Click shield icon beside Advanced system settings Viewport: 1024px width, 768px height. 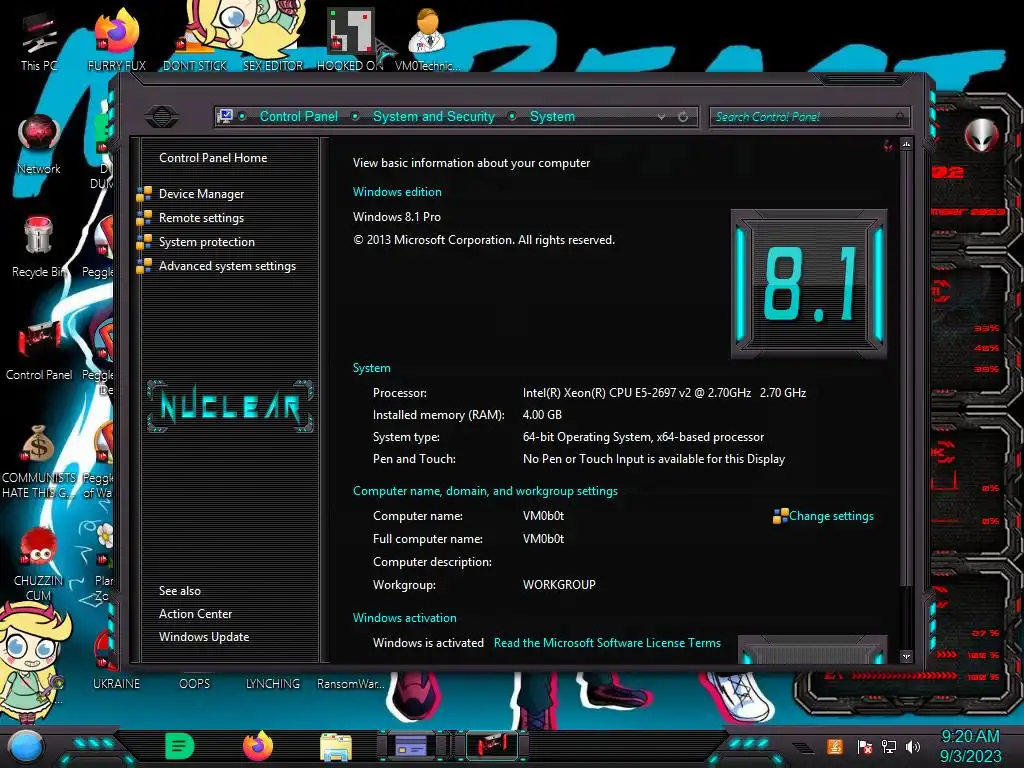click(144, 266)
